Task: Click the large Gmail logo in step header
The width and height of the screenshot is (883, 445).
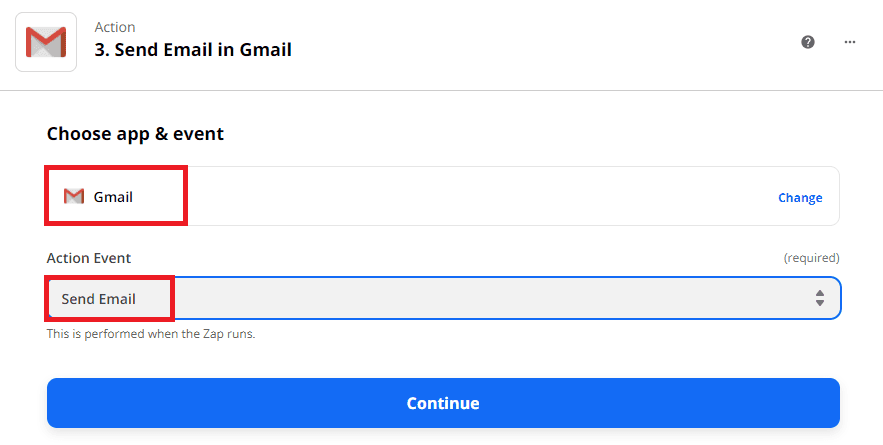Action: pyautogui.click(x=46, y=42)
